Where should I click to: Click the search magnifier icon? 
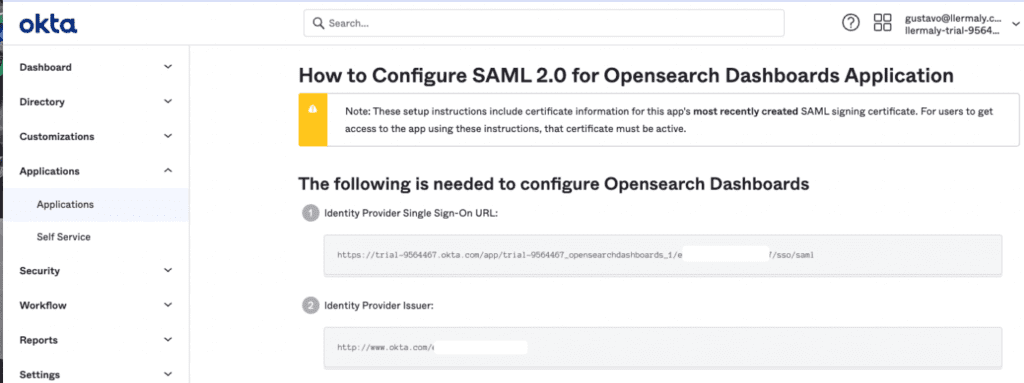pyautogui.click(x=319, y=24)
